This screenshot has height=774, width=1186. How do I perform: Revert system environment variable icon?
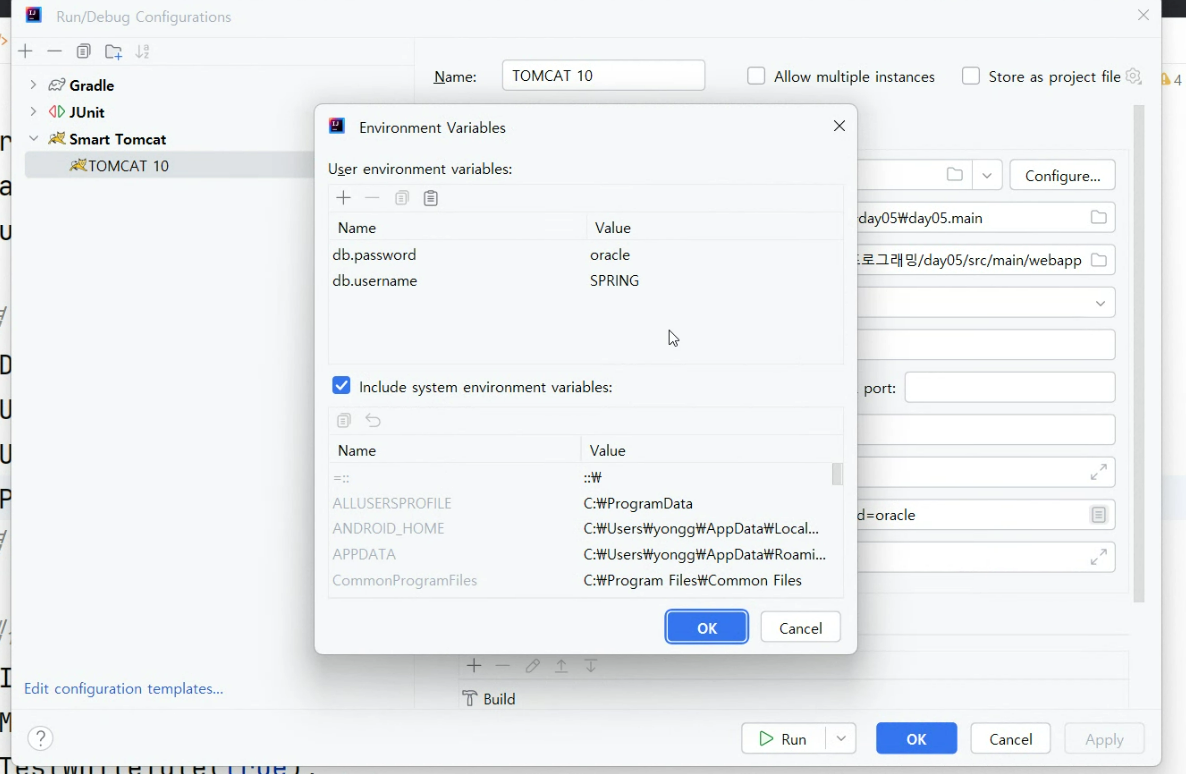click(x=373, y=420)
